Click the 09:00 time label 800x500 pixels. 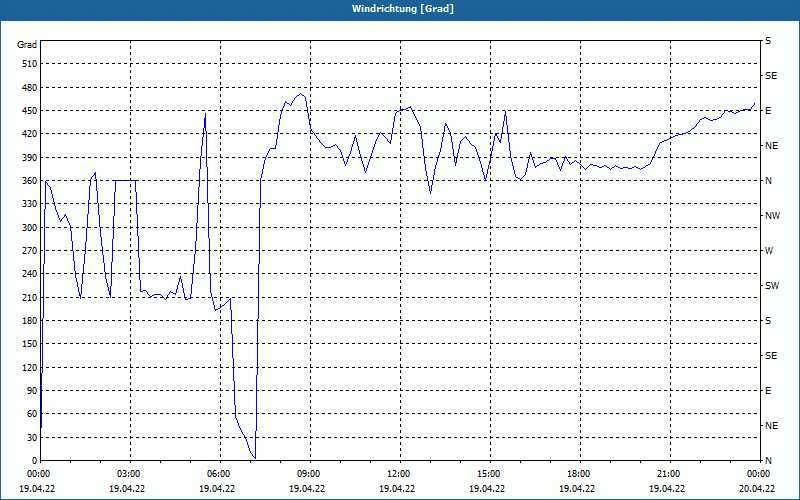click(310, 473)
